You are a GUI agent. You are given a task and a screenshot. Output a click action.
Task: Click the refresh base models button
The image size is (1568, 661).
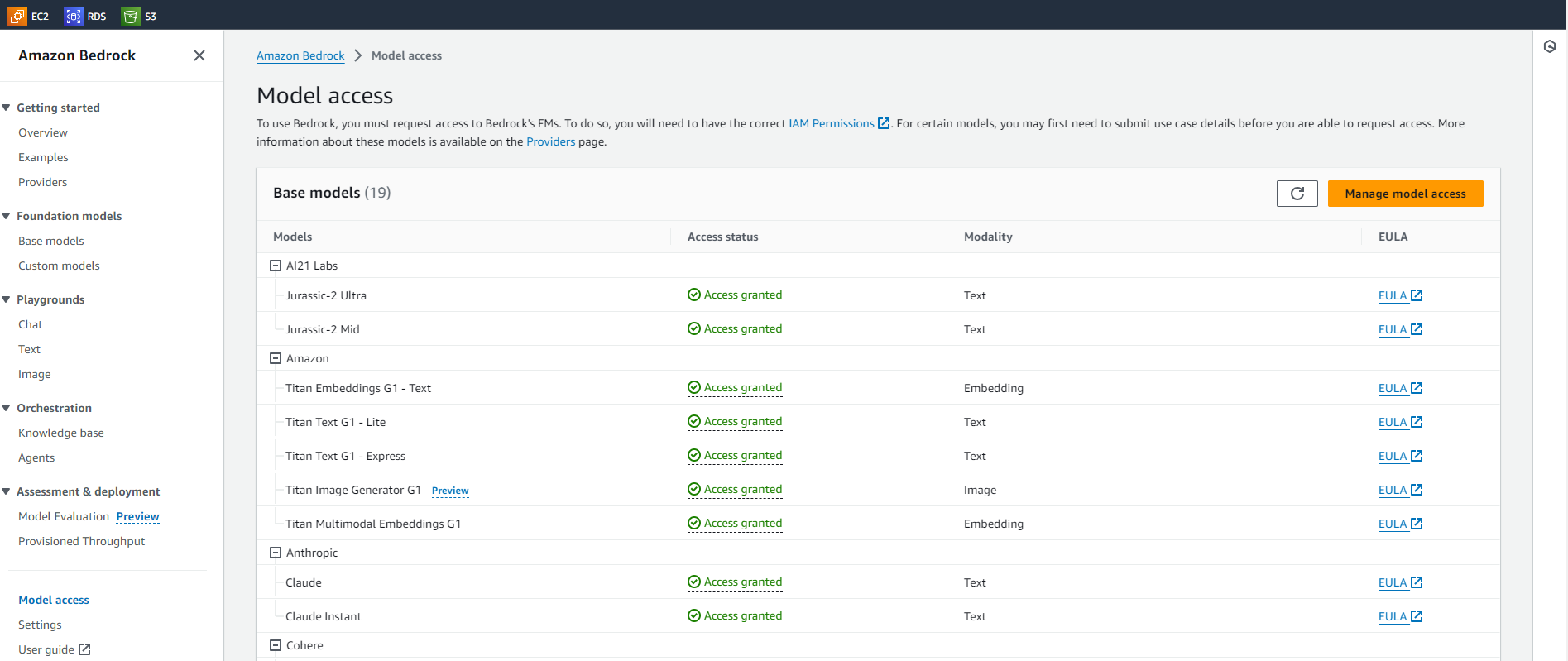[1297, 194]
